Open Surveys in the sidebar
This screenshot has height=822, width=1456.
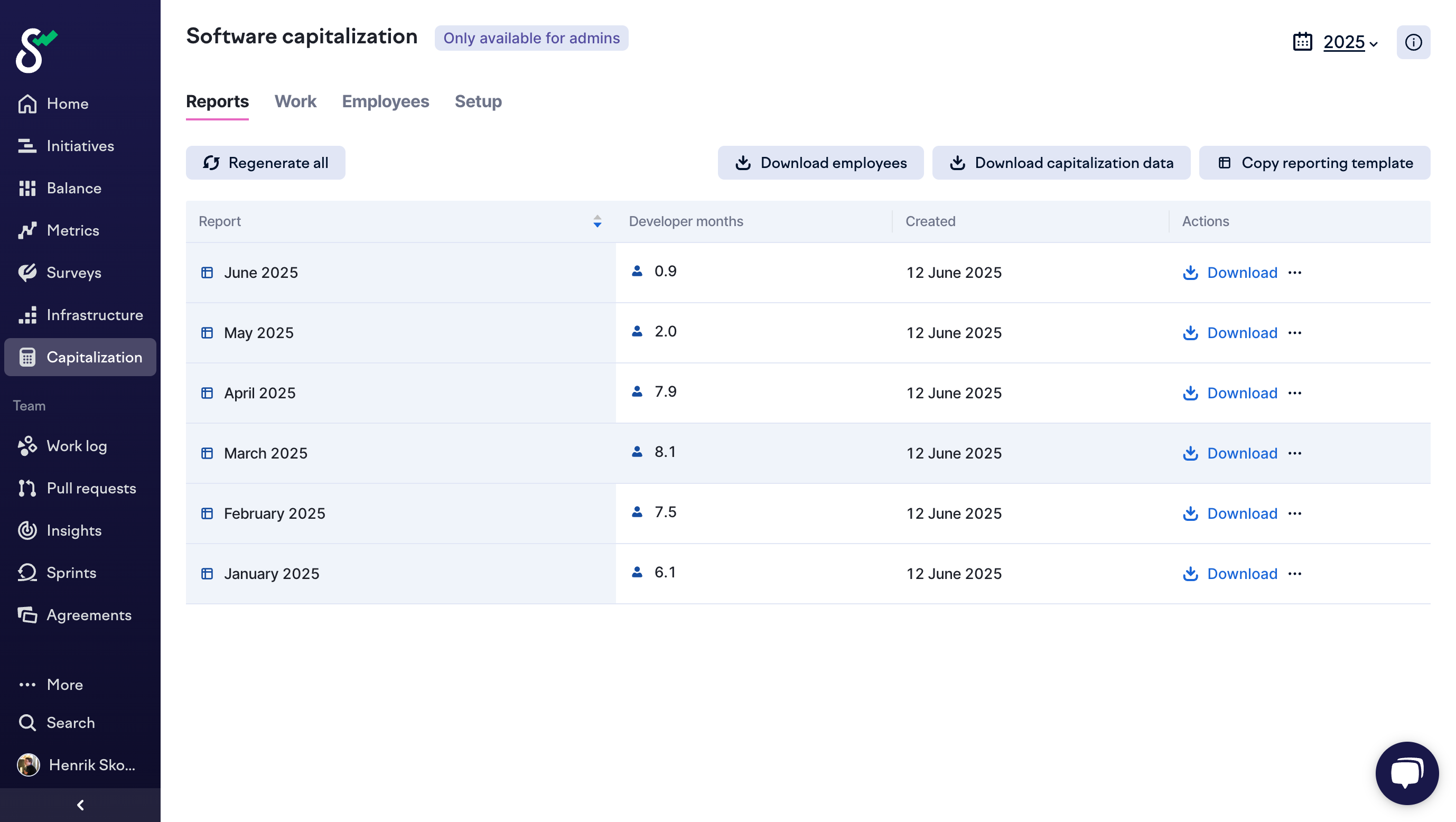[73, 273]
